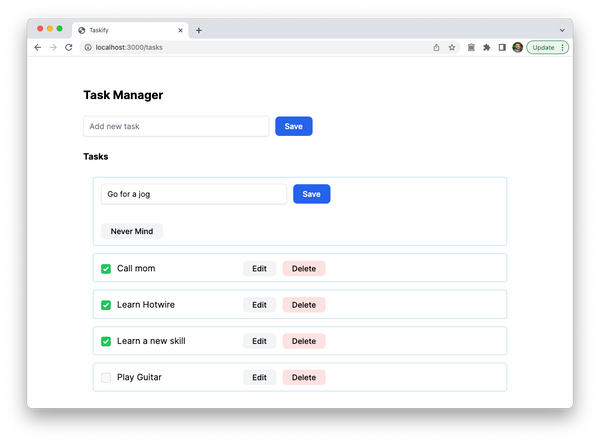600x444 pixels.
Task: Open the user profile avatar
Action: click(x=517, y=47)
